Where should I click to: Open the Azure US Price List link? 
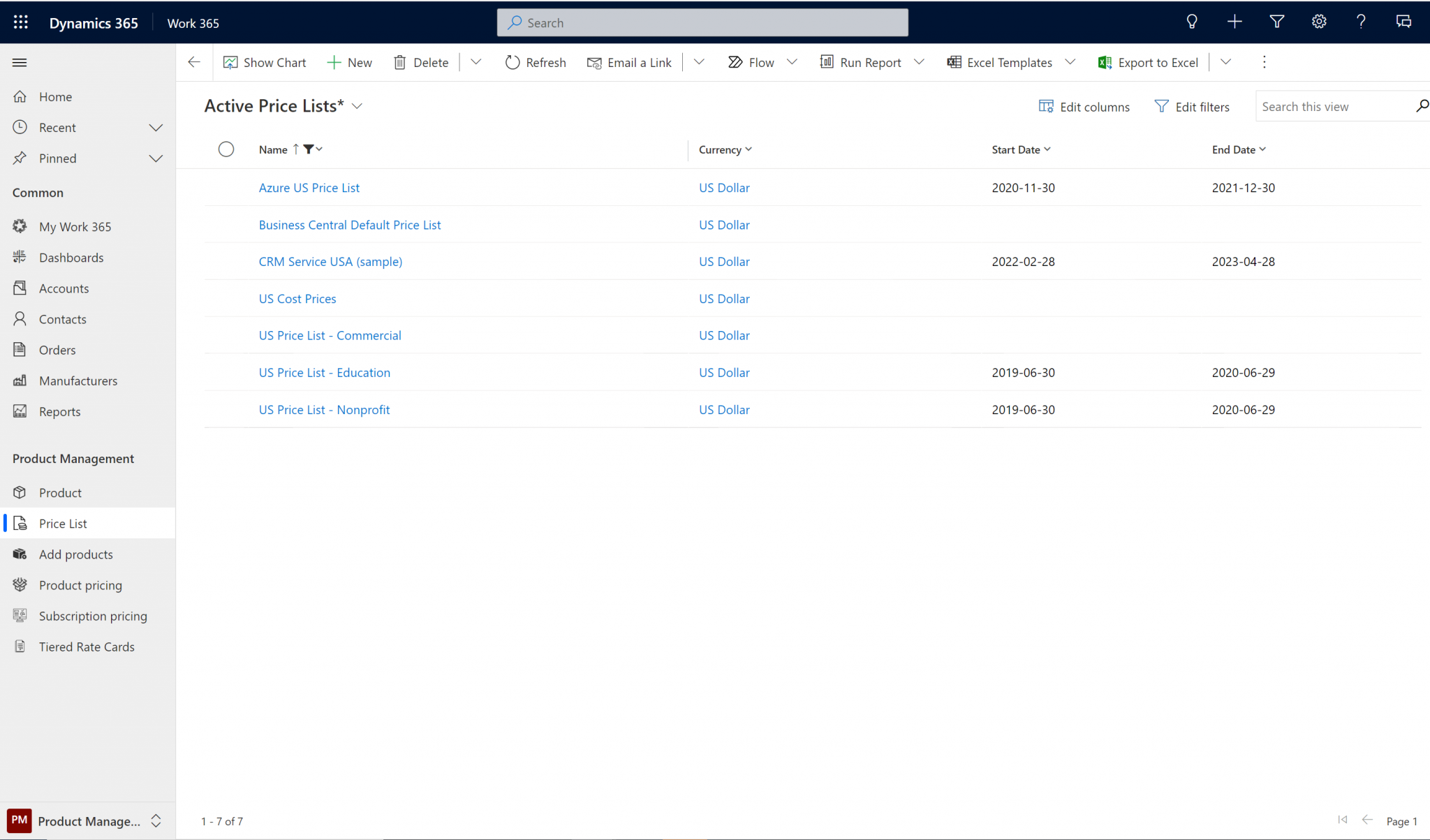(x=309, y=188)
